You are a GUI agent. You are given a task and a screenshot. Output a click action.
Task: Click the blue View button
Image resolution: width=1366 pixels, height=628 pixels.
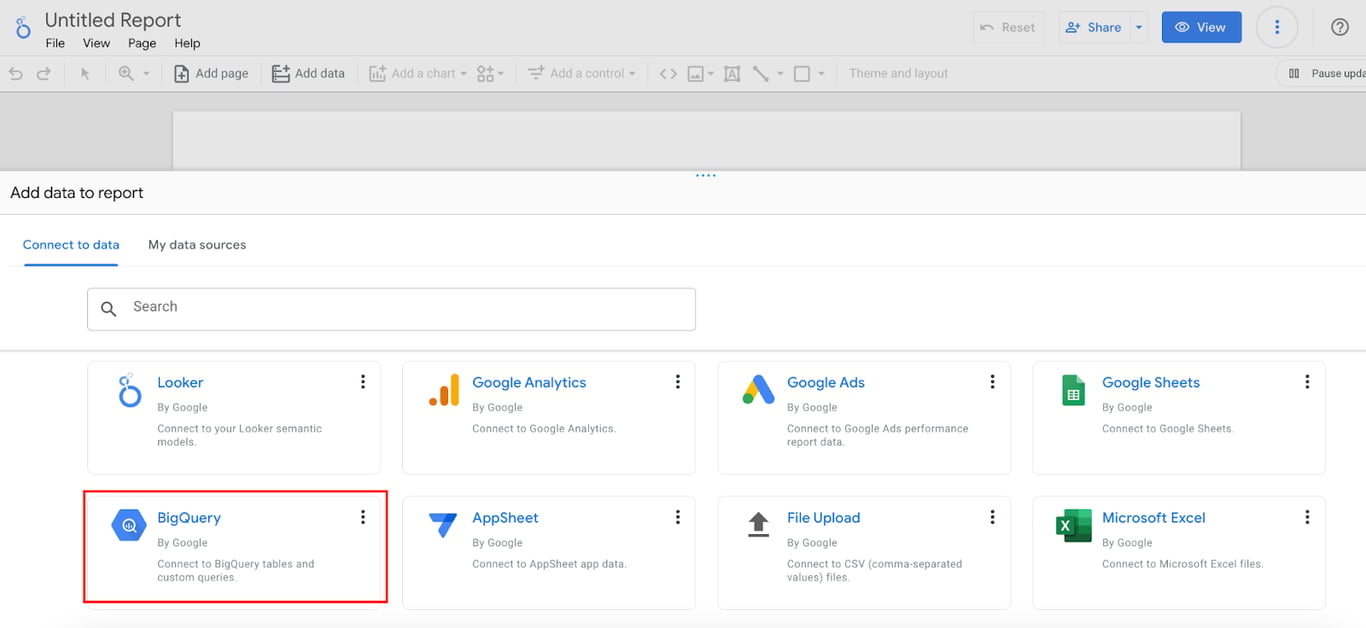1201,27
